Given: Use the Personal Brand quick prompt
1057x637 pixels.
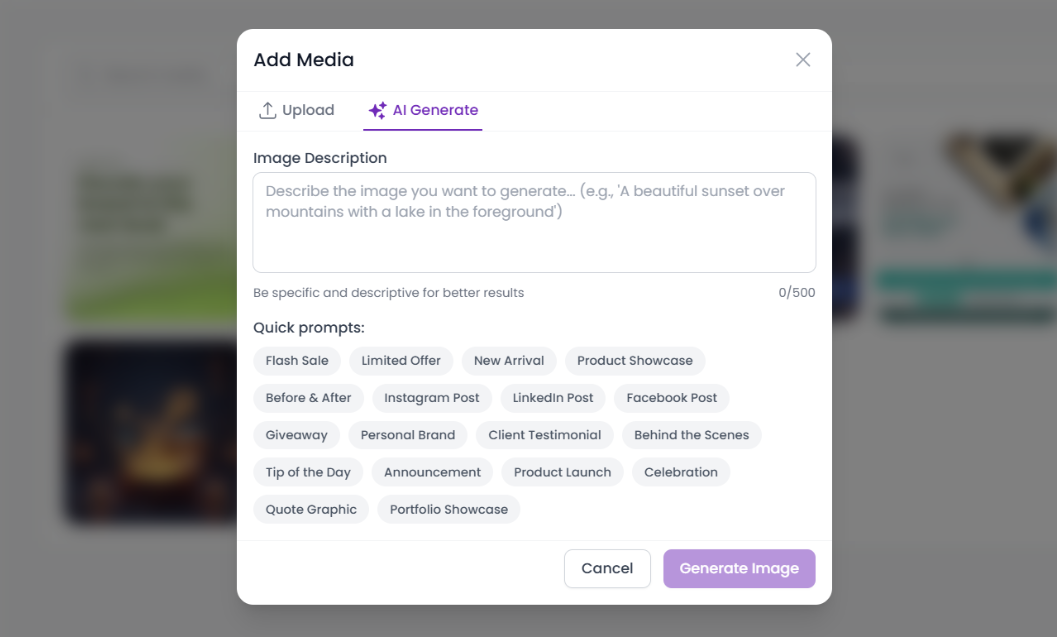Looking at the screenshot, I should pyautogui.click(x=408, y=435).
